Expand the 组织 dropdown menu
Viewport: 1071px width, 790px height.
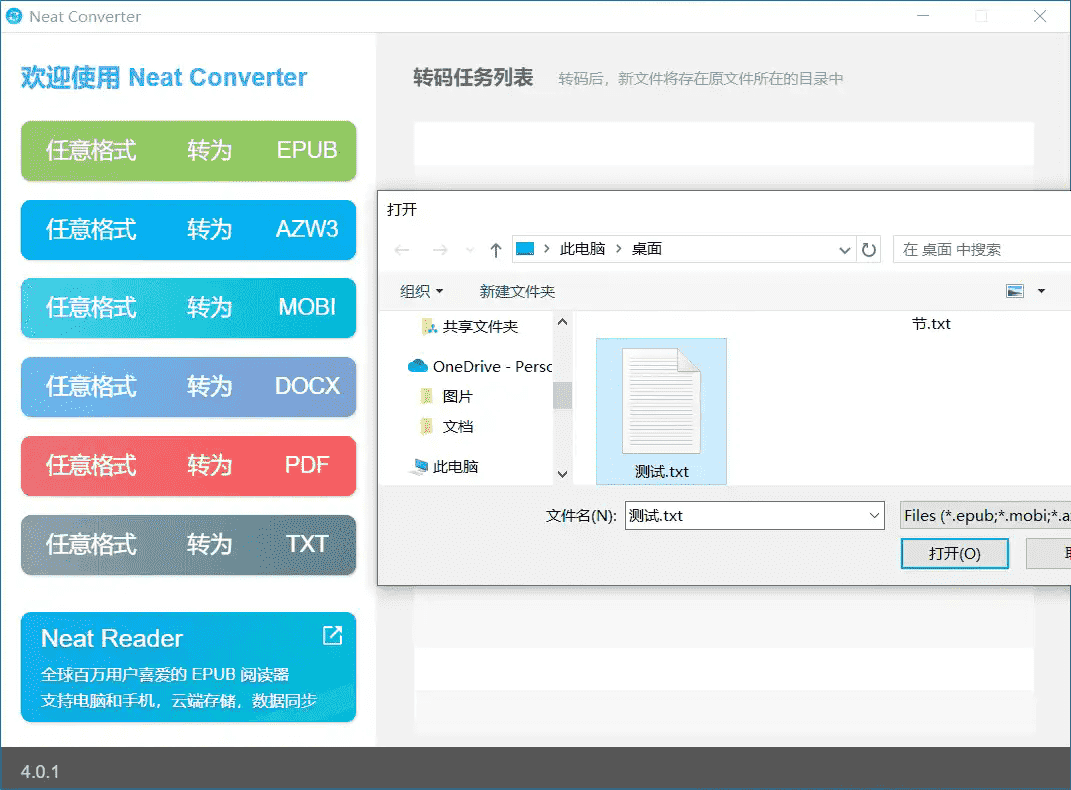click(421, 291)
